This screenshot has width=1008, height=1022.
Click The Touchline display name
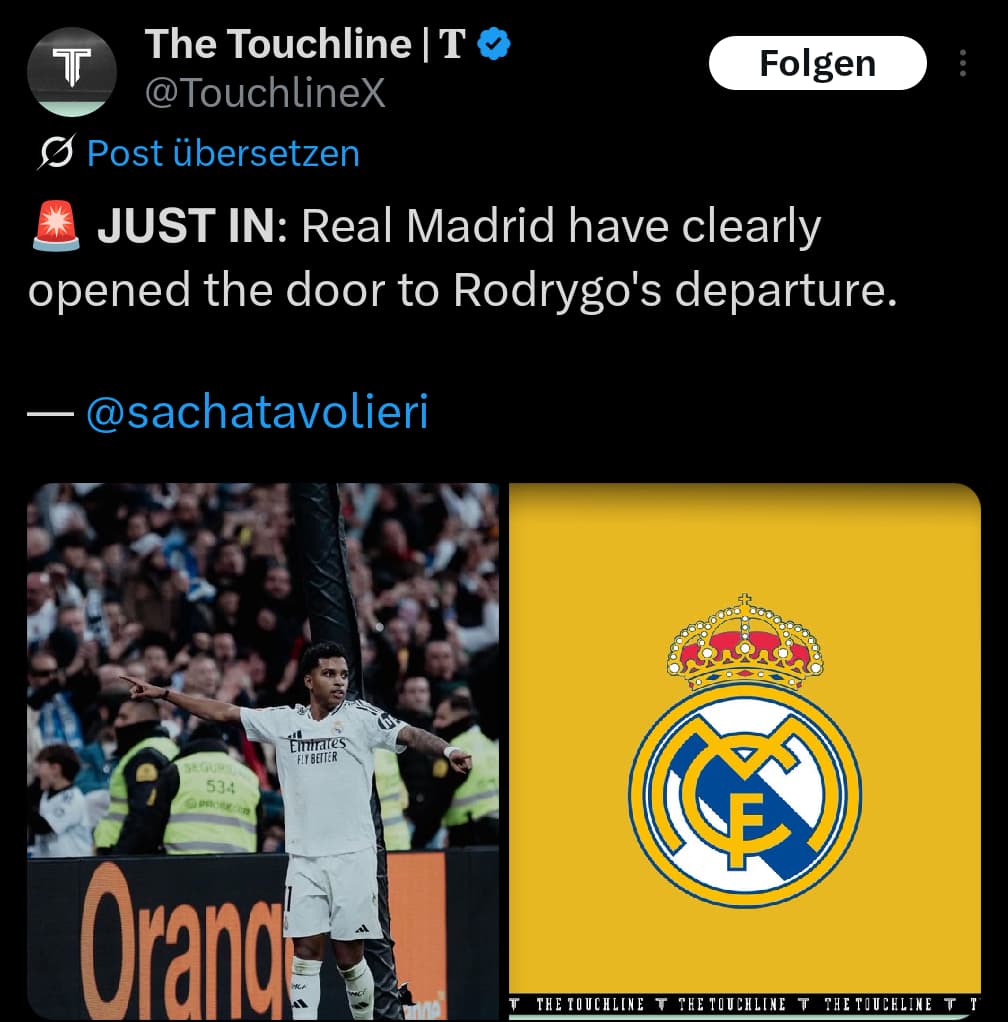[278, 44]
